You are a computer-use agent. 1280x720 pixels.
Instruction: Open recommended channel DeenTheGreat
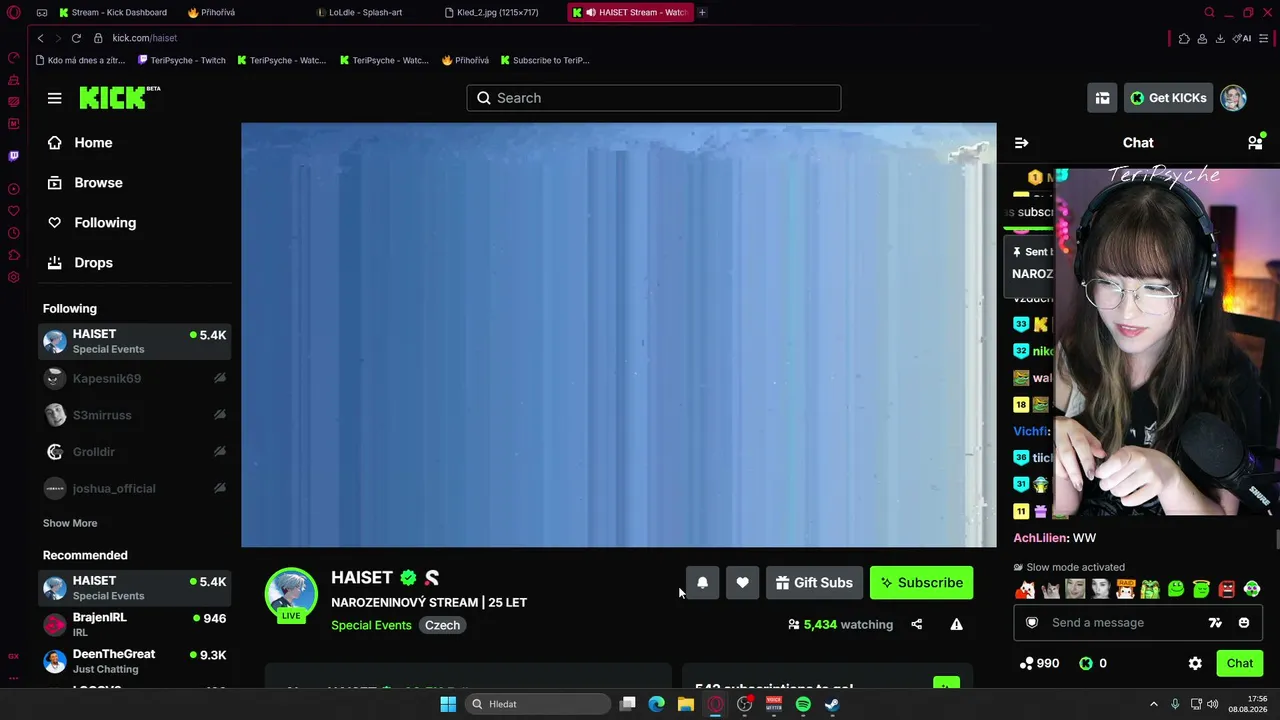click(135, 661)
